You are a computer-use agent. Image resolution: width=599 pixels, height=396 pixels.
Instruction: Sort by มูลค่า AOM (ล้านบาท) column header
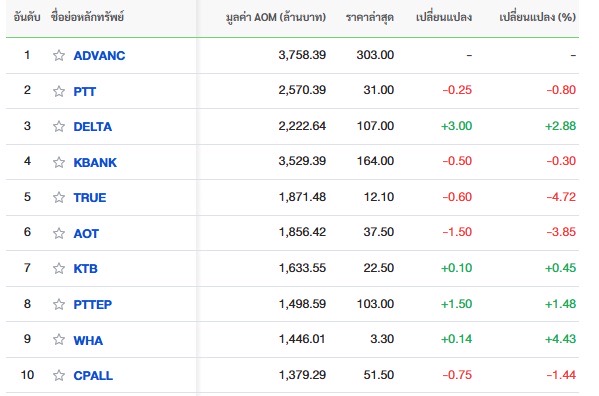(x=275, y=18)
